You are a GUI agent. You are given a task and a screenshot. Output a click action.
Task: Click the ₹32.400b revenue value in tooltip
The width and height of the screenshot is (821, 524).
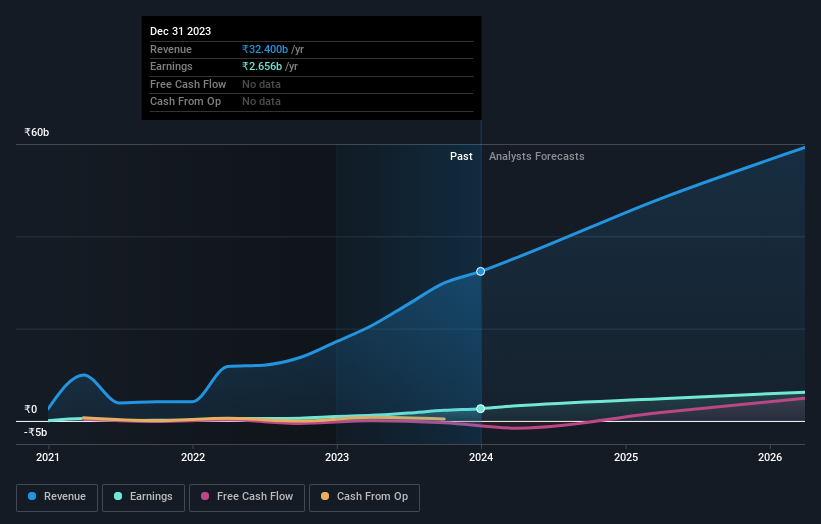pyautogui.click(x=265, y=49)
